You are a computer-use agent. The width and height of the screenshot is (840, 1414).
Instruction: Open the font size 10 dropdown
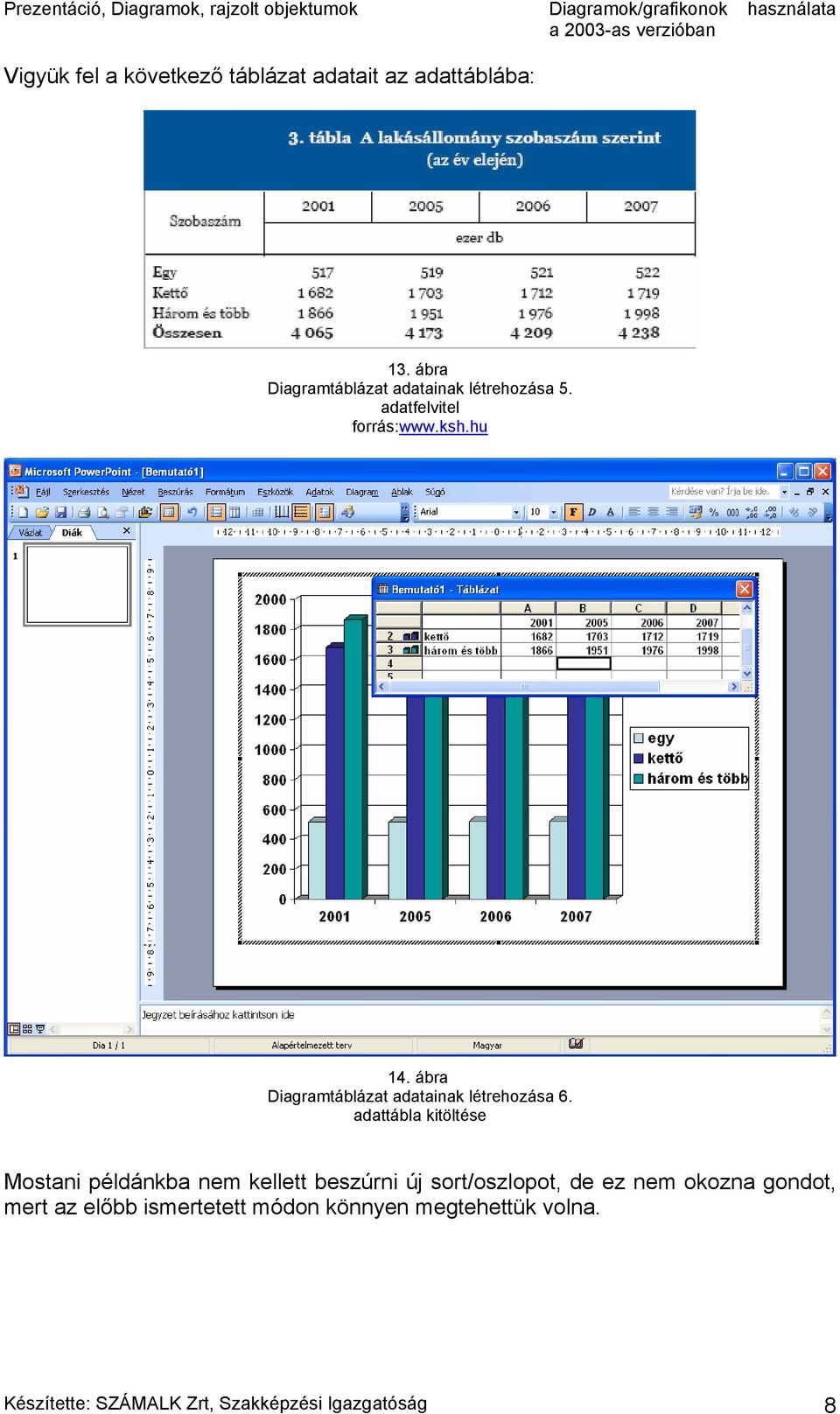click(553, 513)
